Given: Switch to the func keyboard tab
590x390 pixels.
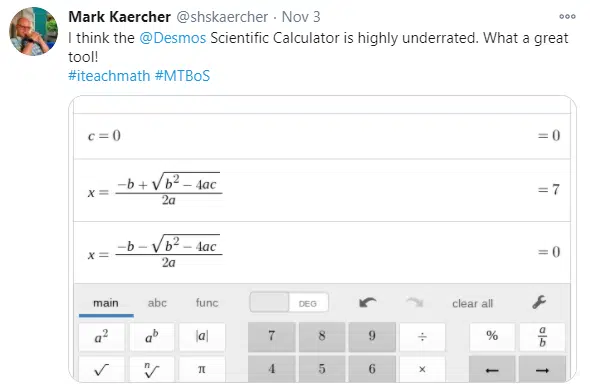Looking at the screenshot, I should [x=207, y=303].
